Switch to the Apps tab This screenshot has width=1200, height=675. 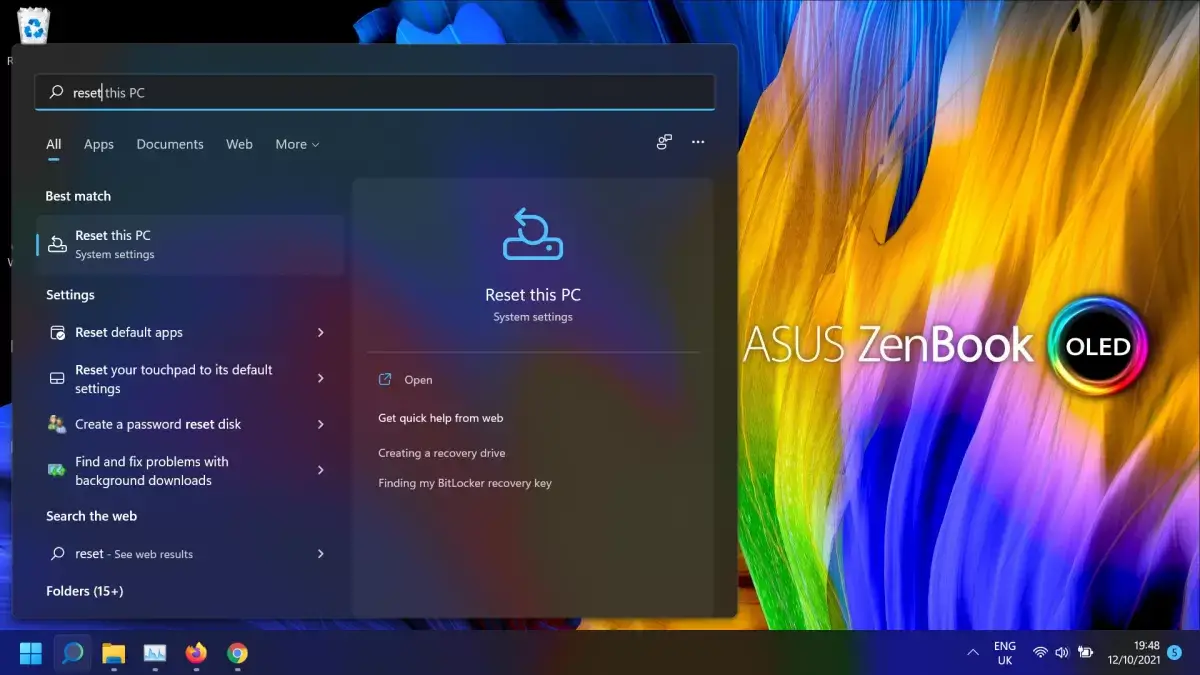click(99, 144)
